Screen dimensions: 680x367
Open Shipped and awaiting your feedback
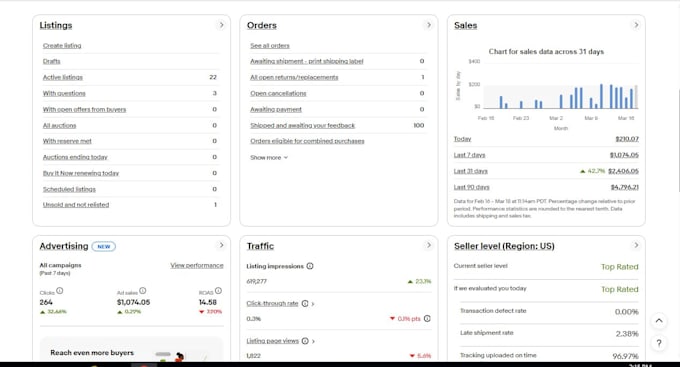coord(302,125)
